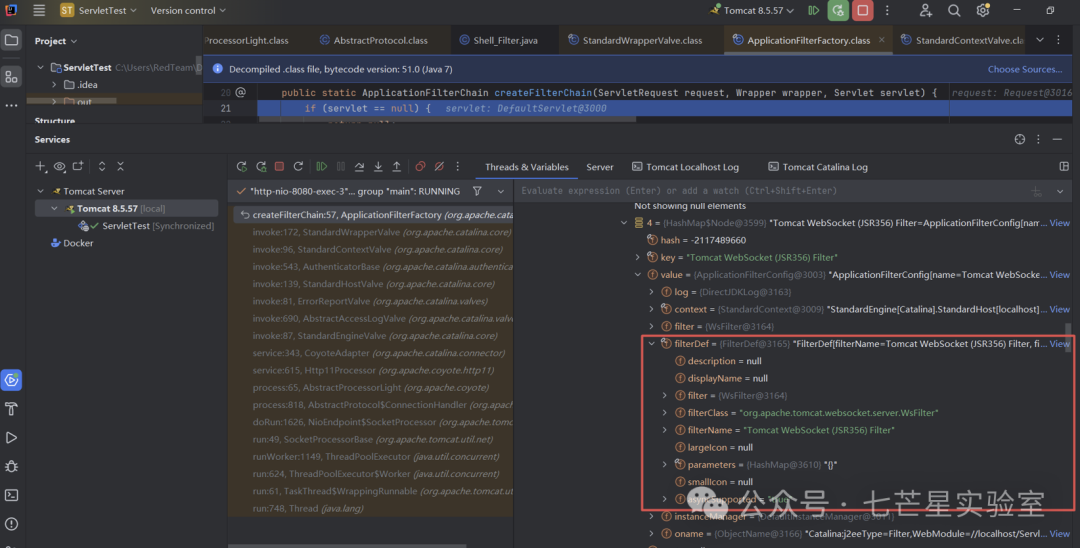Screen dimensions: 1080x548
Task: Open ServletTest project dropdown
Action: click(x=98, y=10)
